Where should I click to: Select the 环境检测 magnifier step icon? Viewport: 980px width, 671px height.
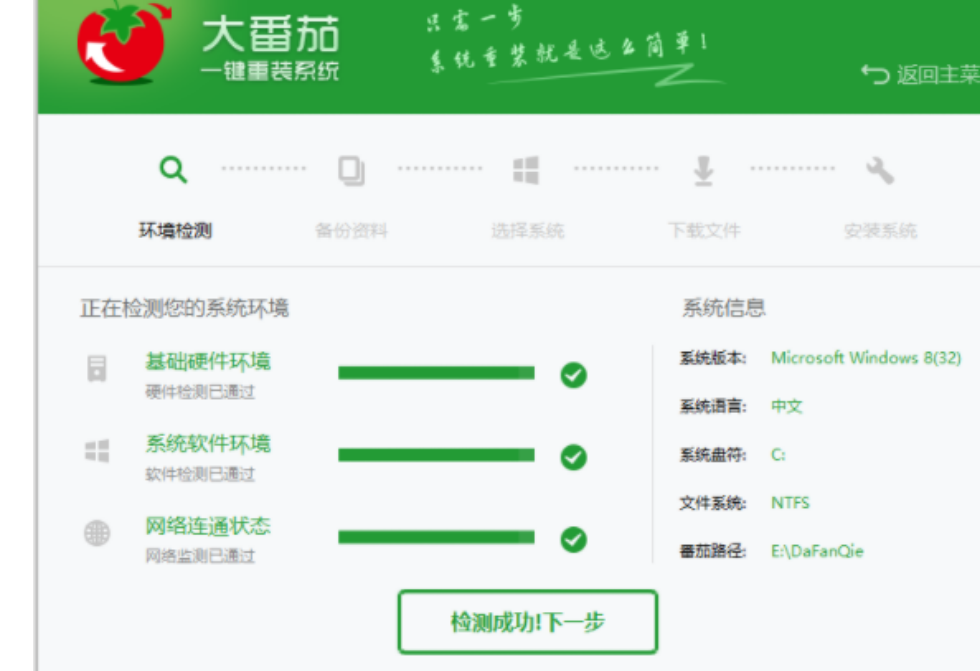[x=174, y=168]
